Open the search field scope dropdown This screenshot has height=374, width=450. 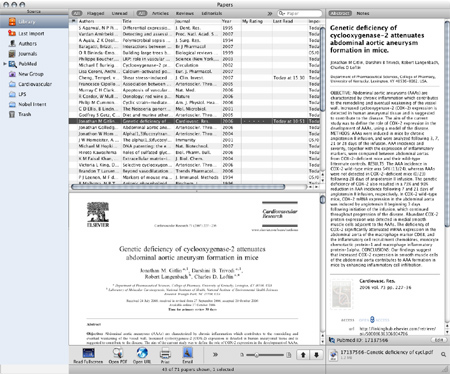click(282, 13)
